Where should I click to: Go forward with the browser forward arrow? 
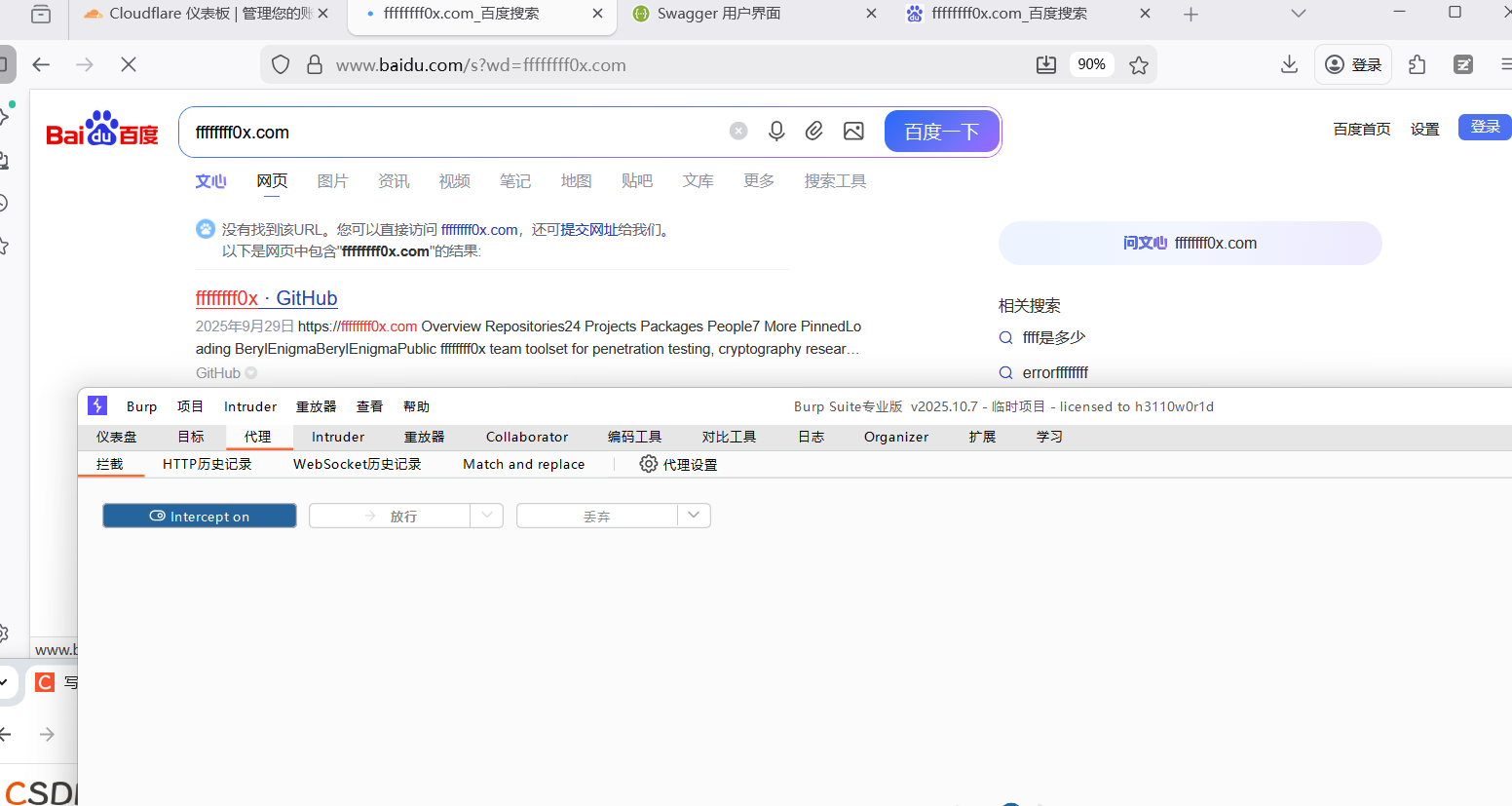point(85,64)
